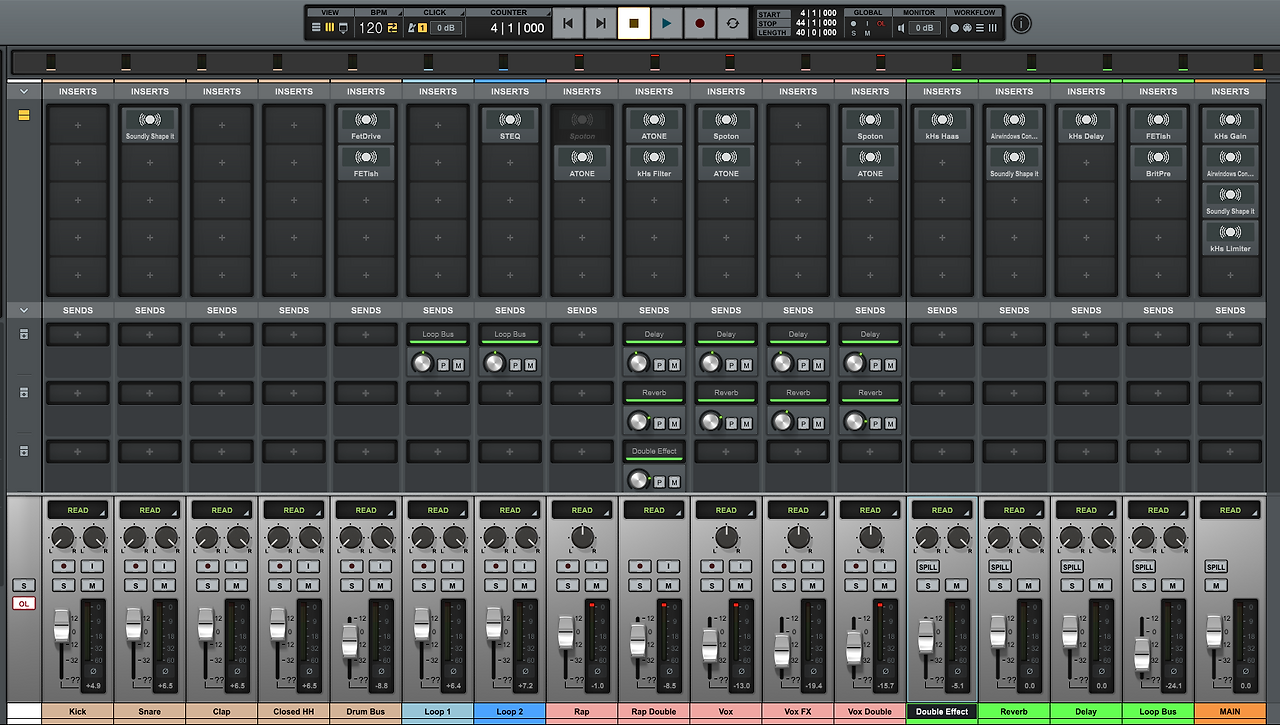Select the Loop 2 track name
Image resolution: width=1280 pixels, height=725 pixels.
510,712
